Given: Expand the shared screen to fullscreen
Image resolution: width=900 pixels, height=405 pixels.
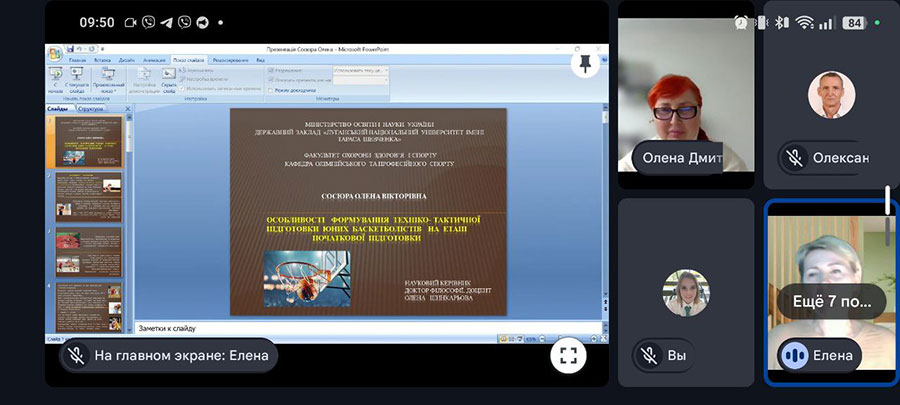Looking at the screenshot, I should [568, 356].
